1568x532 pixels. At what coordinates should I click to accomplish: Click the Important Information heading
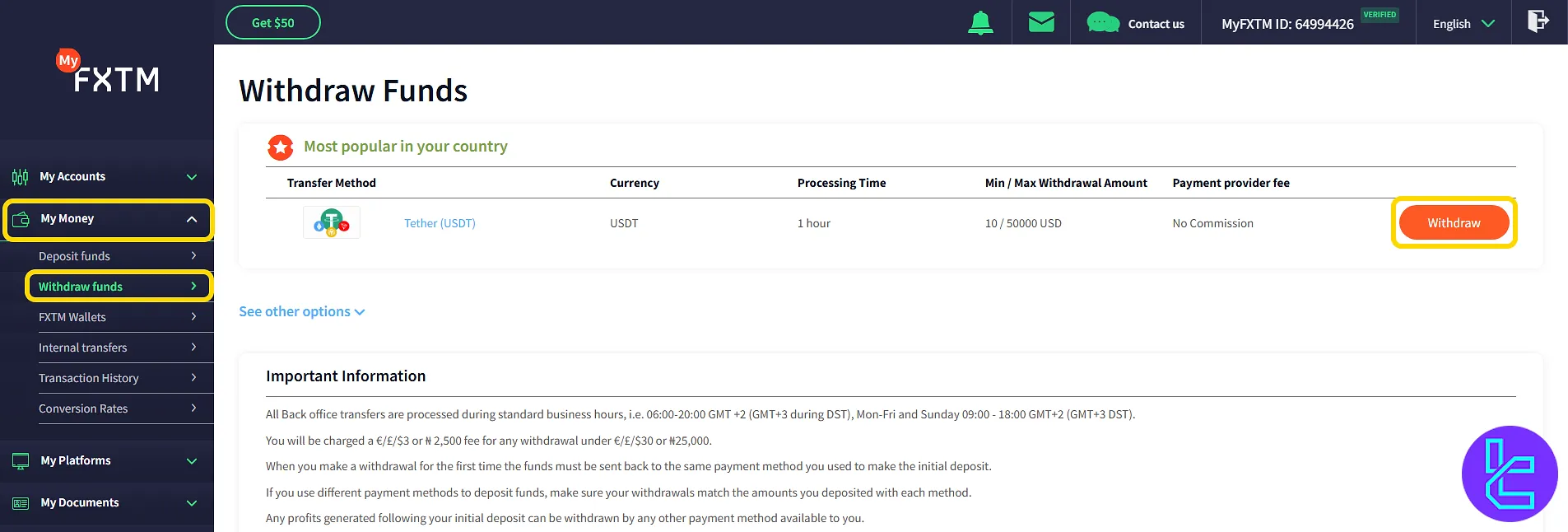coord(346,376)
